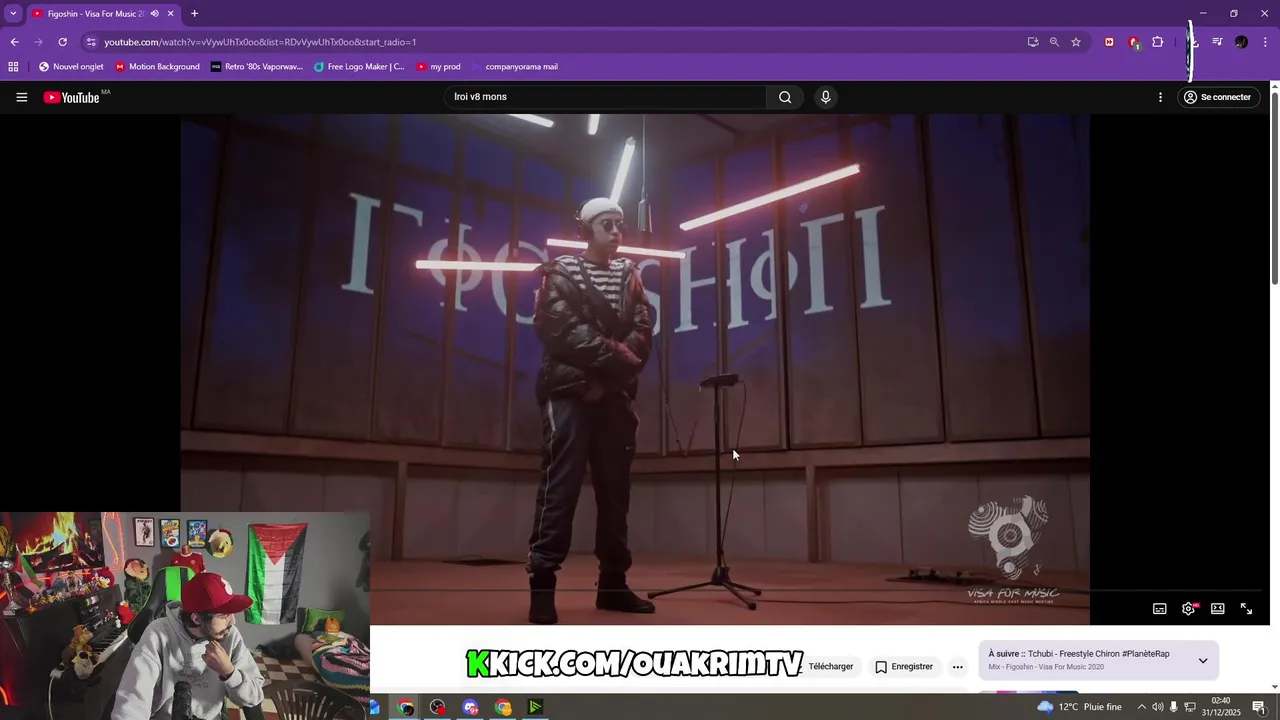Open the Chrome three-dot menu
1280x720 pixels.
[x=1265, y=42]
